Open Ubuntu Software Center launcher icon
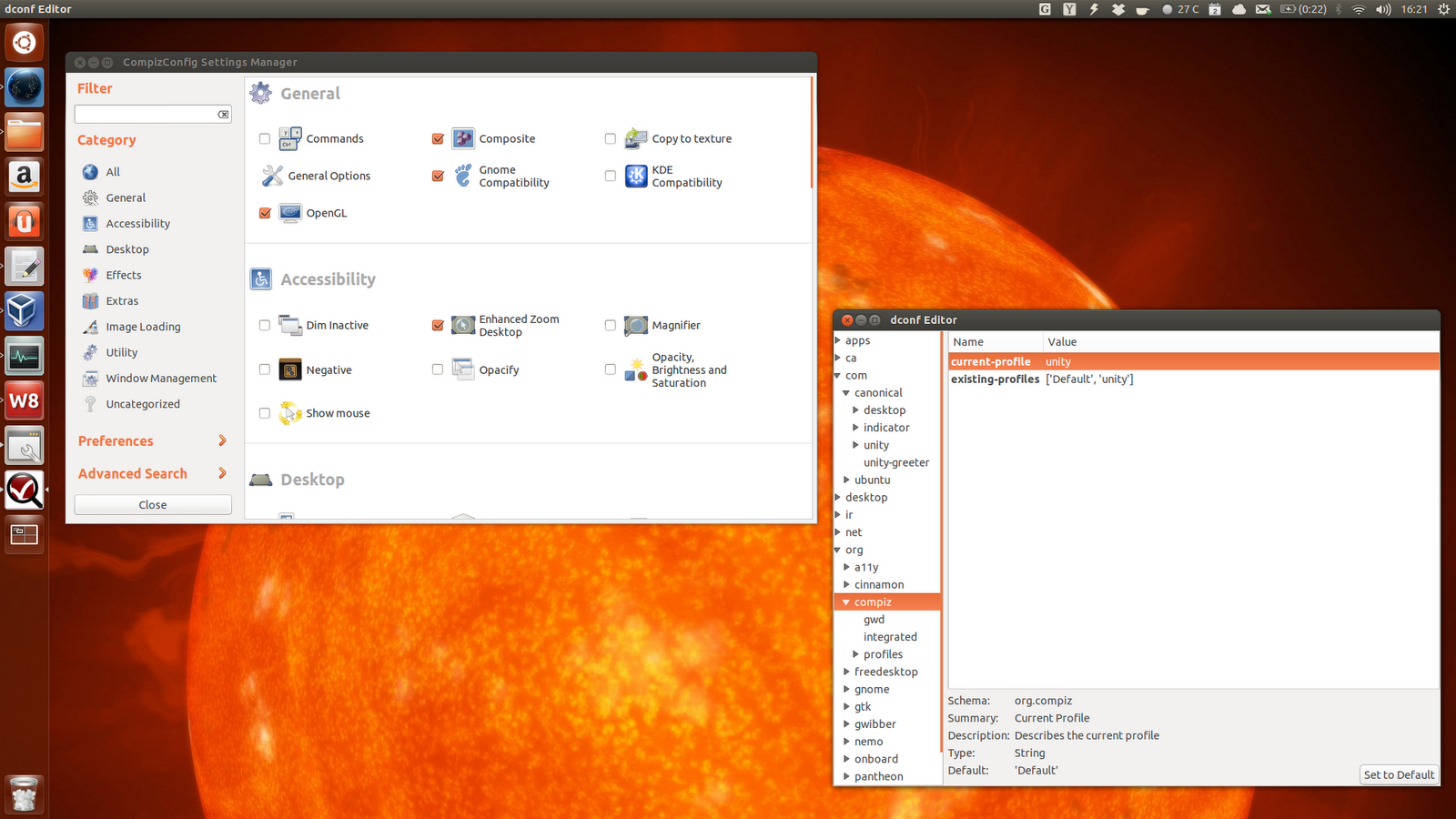The height and width of the screenshot is (819, 1456). 25,221
